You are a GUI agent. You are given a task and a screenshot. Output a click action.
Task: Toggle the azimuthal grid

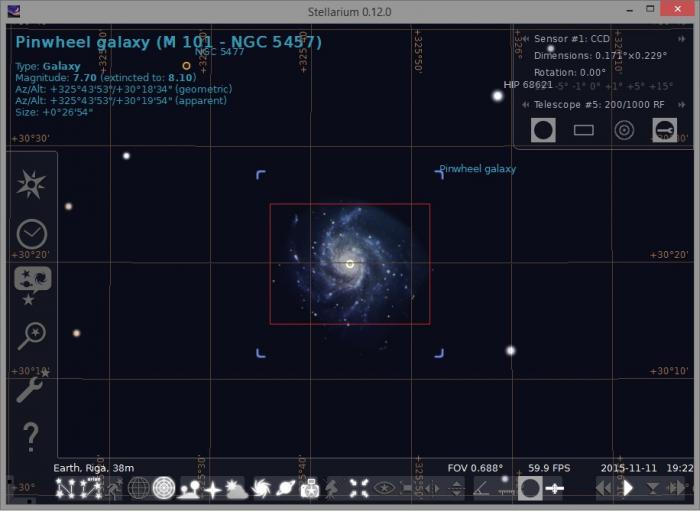coord(164,488)
